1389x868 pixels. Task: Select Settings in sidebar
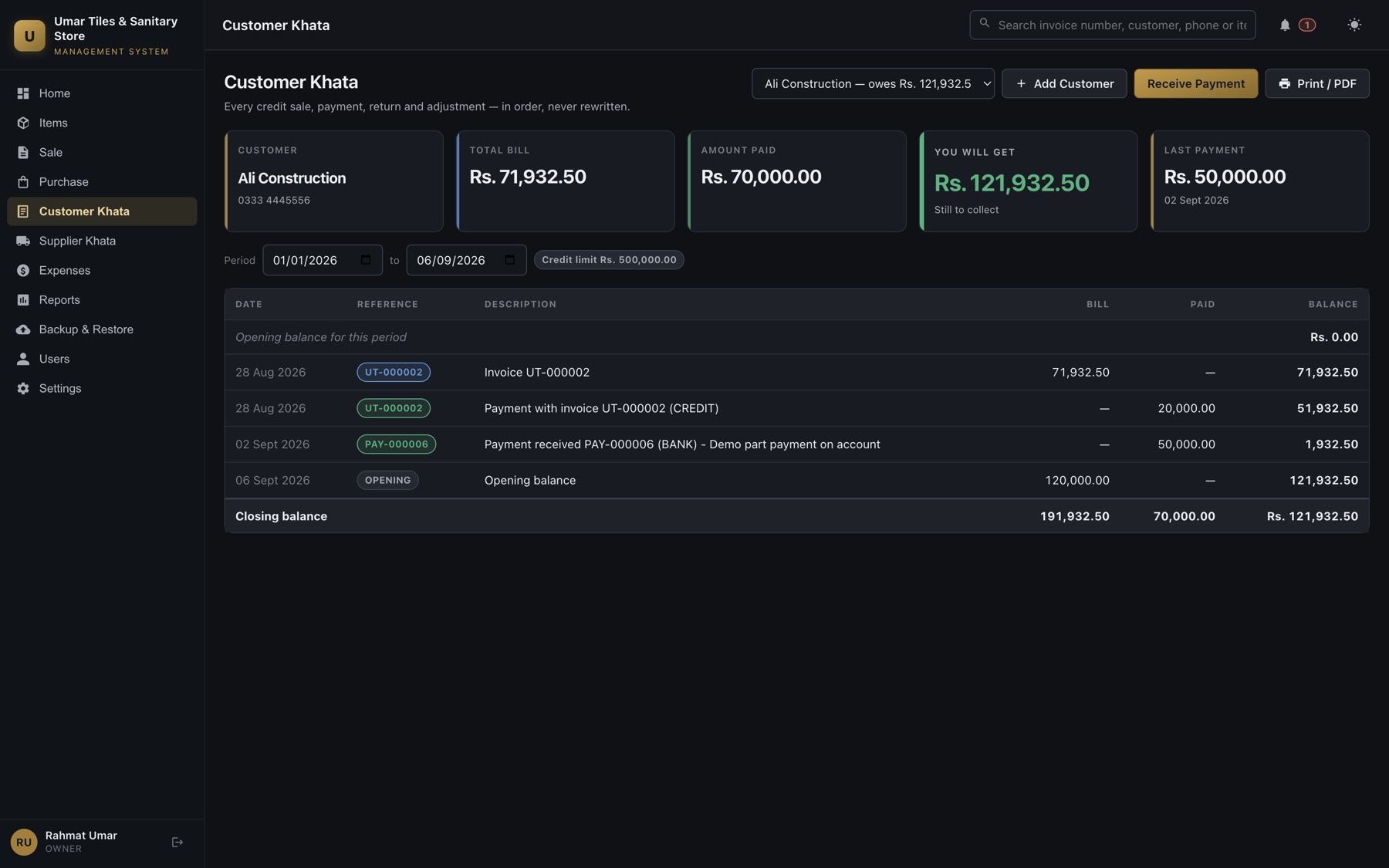pyautogui.click(x=102, y=388)
